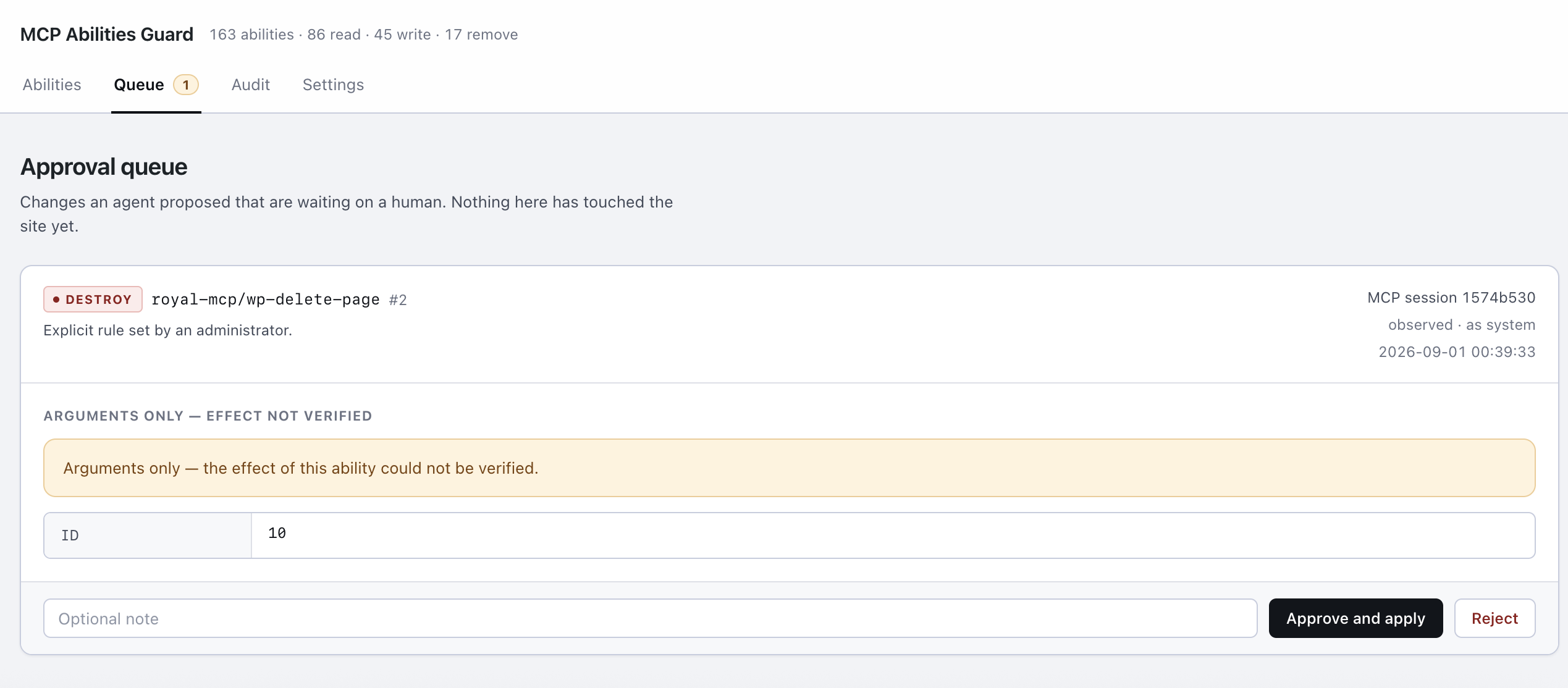Click the Queue count badge showing 1
Viewport: 1568px width, 688px height.
click(185, 85)
